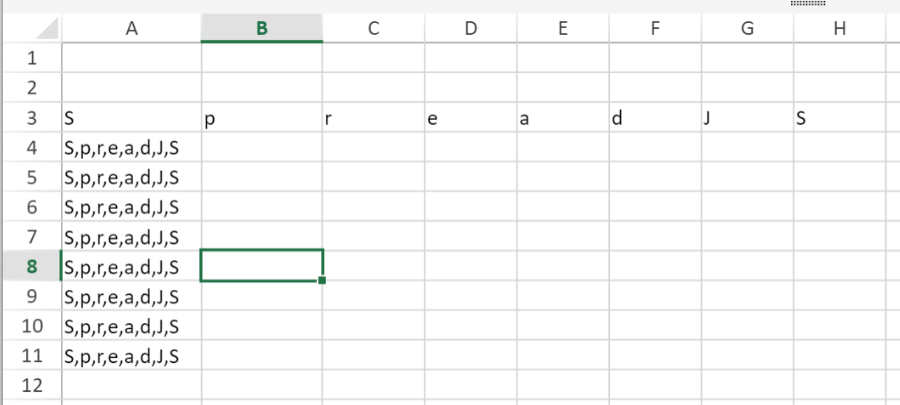This screenshot has height=405, width=900.
Task: Select cell A4 with comma-separated text
Action: (x=131, y=149)
